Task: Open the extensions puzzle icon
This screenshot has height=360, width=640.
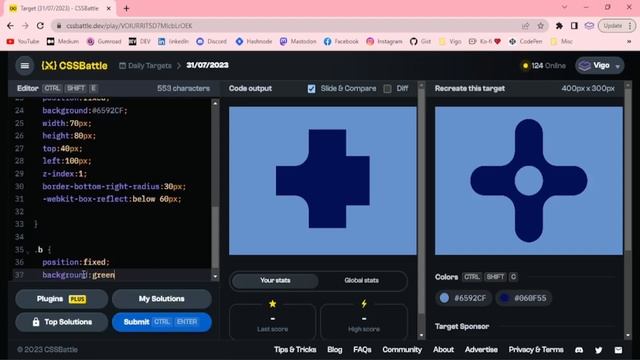Action: point(559,26)
